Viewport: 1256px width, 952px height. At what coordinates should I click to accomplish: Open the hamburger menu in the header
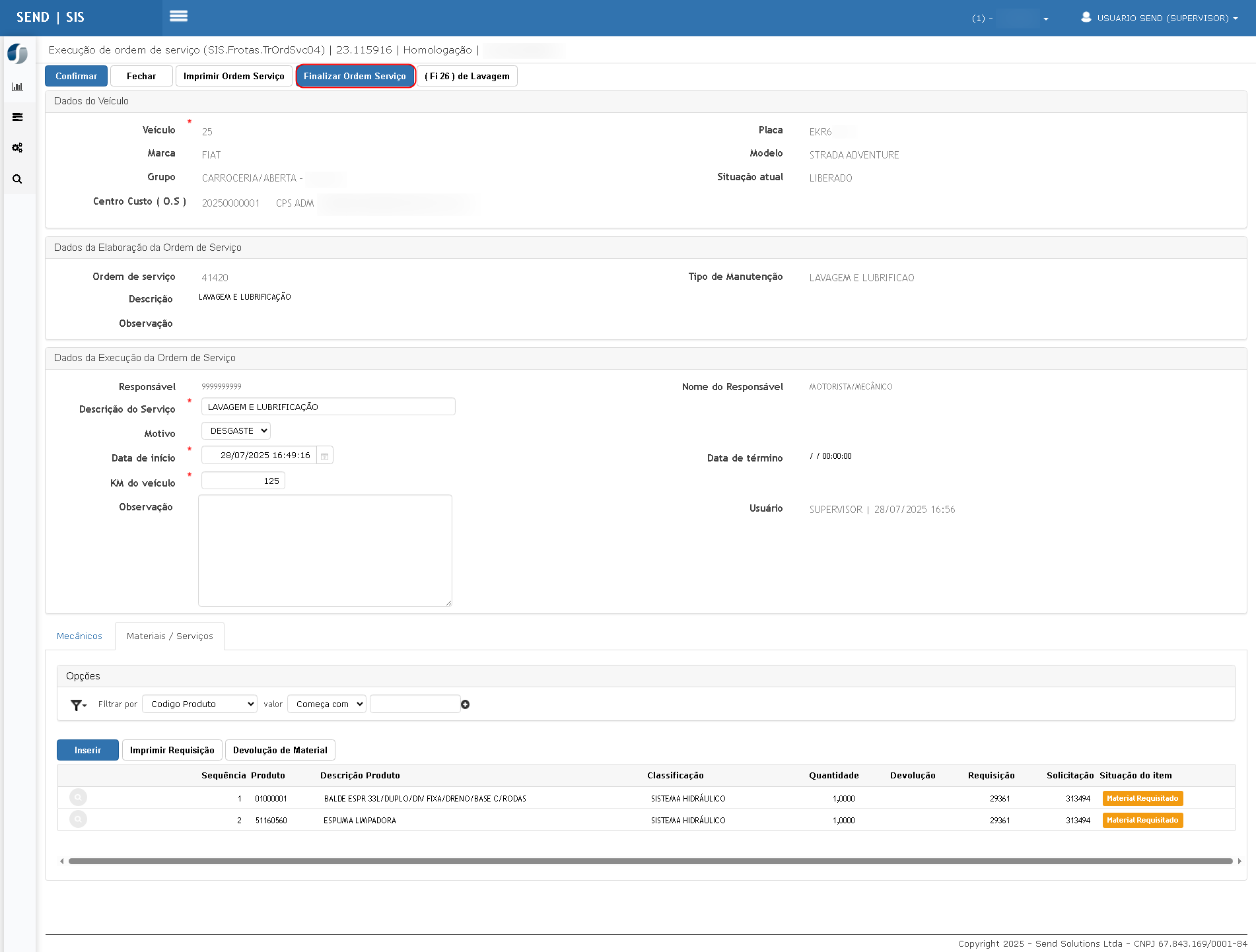178,17
